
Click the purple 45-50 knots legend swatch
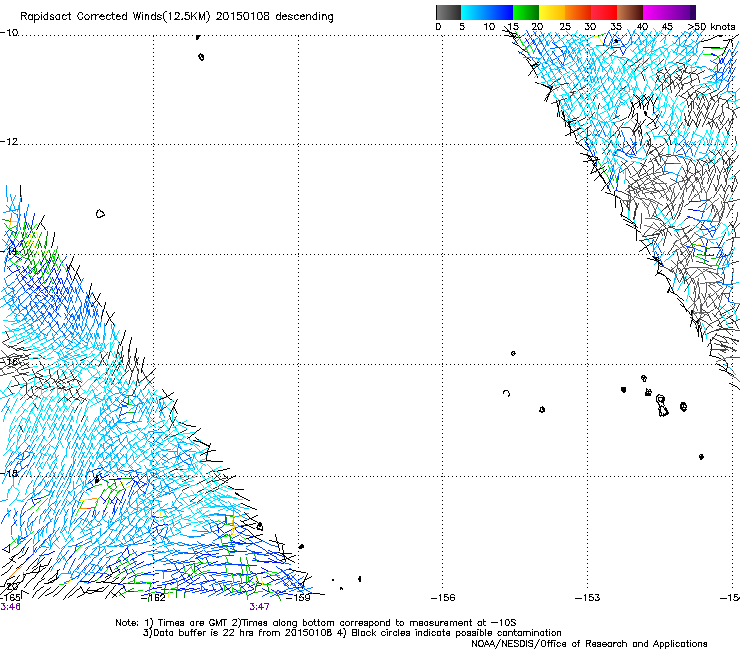pos(682,12)
